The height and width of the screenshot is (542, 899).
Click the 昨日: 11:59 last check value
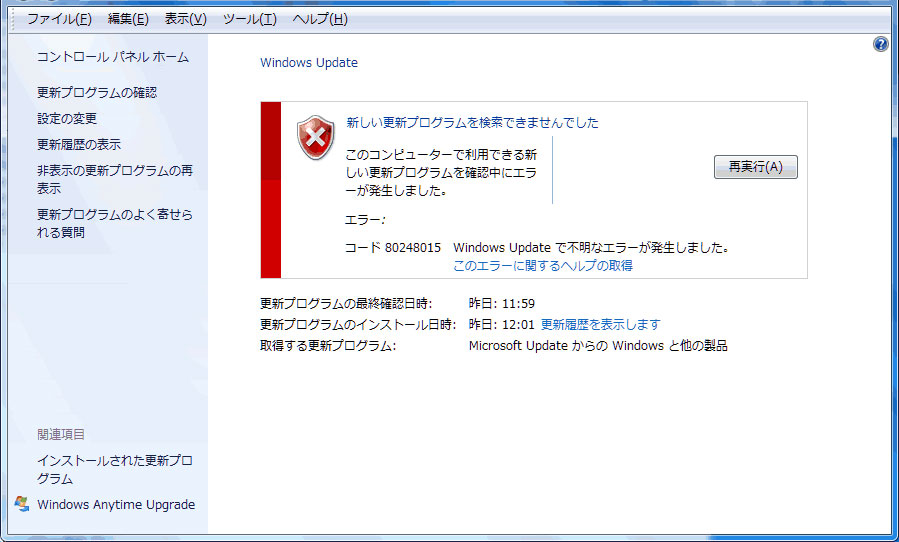(502, 303)
